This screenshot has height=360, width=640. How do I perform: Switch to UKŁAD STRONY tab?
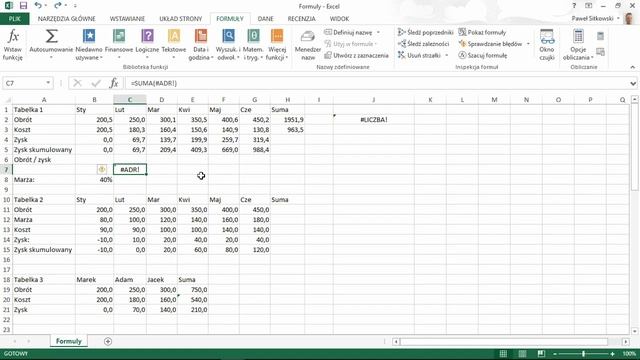click(180, 19)
